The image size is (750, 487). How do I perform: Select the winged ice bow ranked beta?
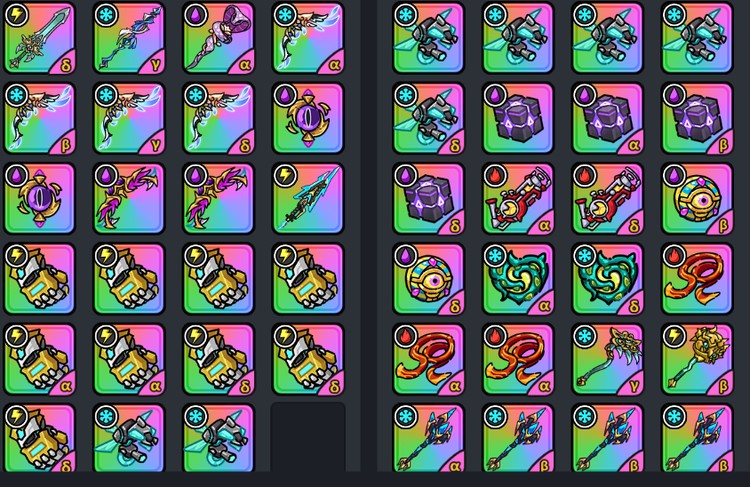(40, 119)
